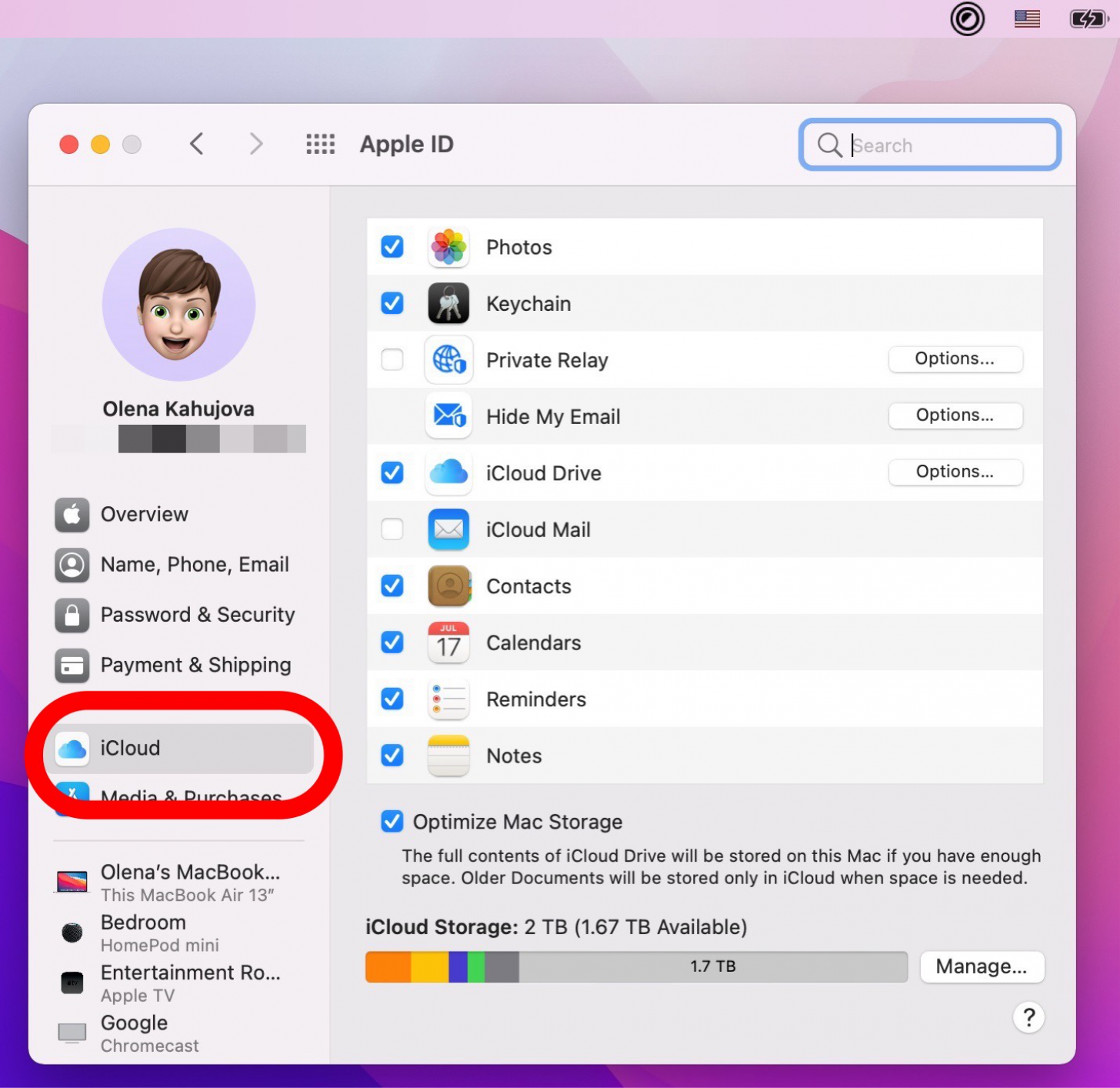Viewport: 1120px width, 1088px height.
Task: Click the yellow segment of storage bar
Action: click(430, 967)
